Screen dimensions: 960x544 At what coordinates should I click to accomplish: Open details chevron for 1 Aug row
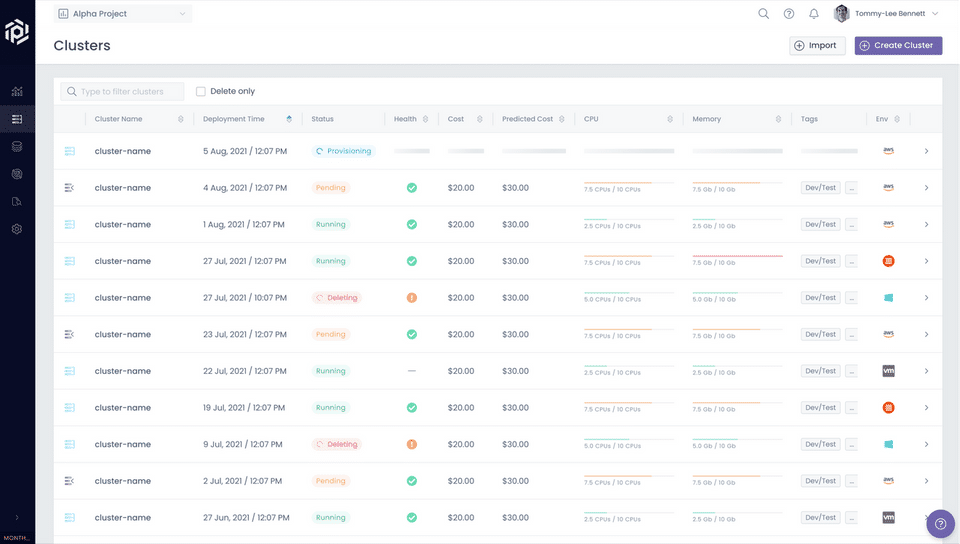(926, 225)
